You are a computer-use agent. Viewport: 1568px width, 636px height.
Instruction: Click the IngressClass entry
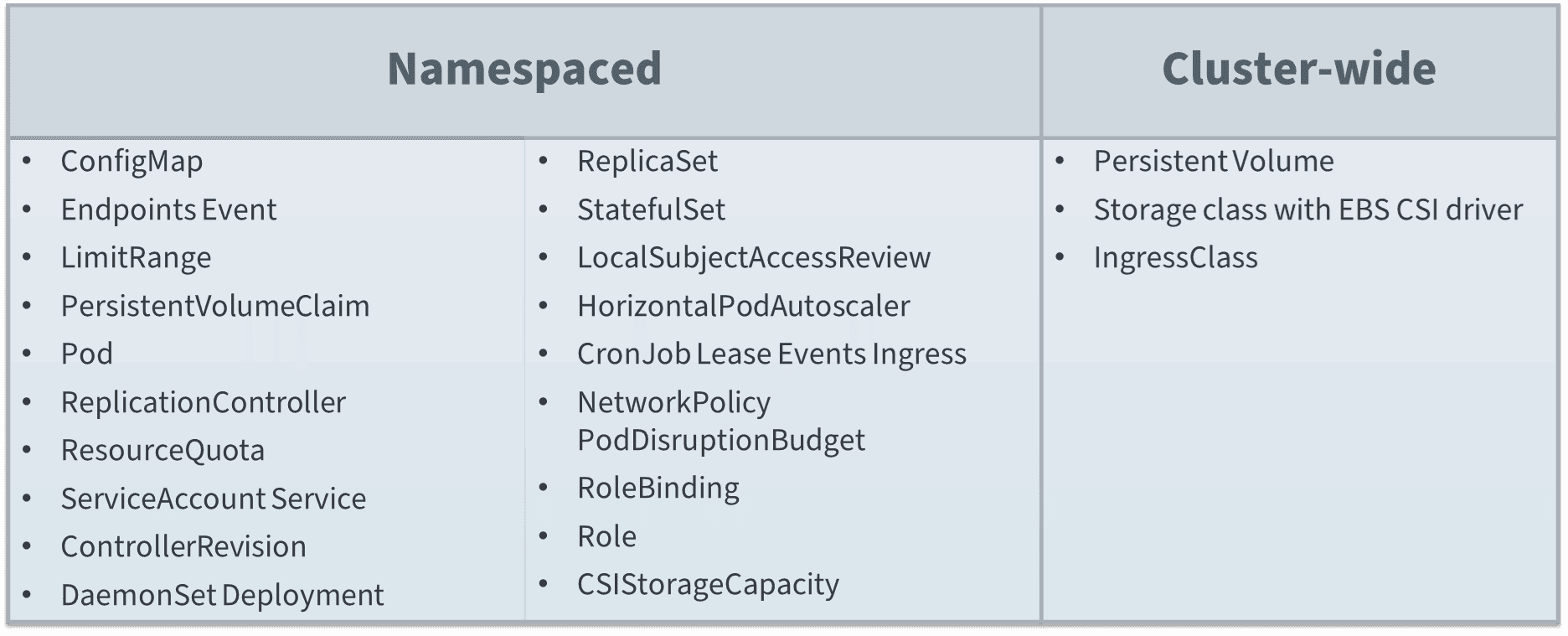[x=1175, y=257]
